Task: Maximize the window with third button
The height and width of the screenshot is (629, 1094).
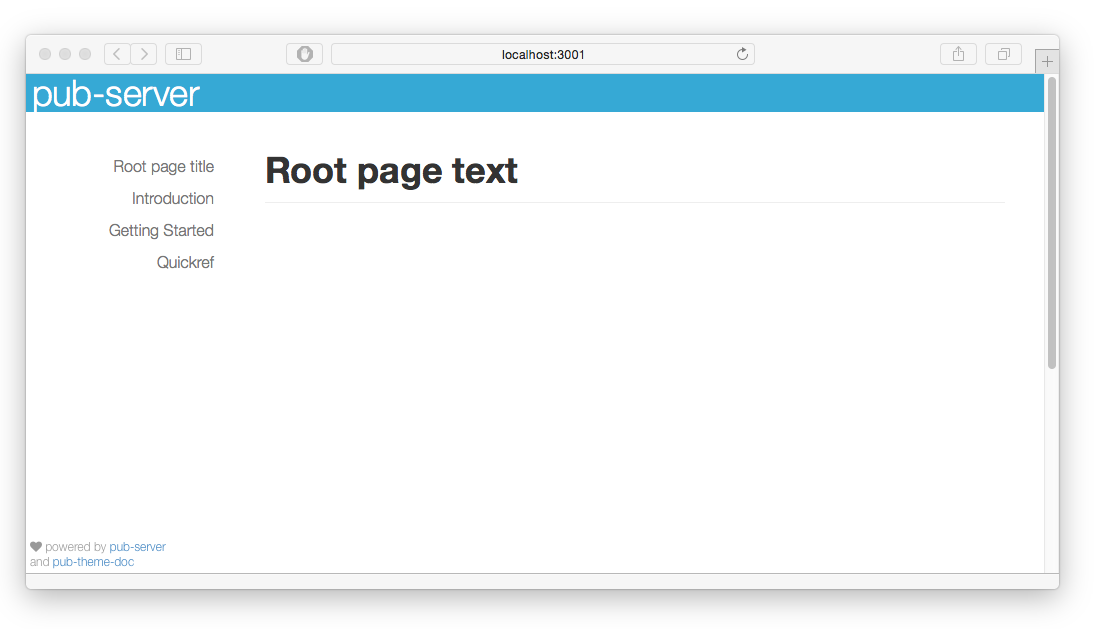Action: 85,54
